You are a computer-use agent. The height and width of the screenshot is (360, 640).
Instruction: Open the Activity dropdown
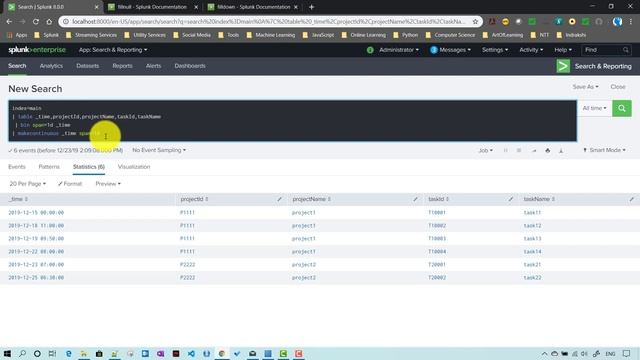(531, 50)
